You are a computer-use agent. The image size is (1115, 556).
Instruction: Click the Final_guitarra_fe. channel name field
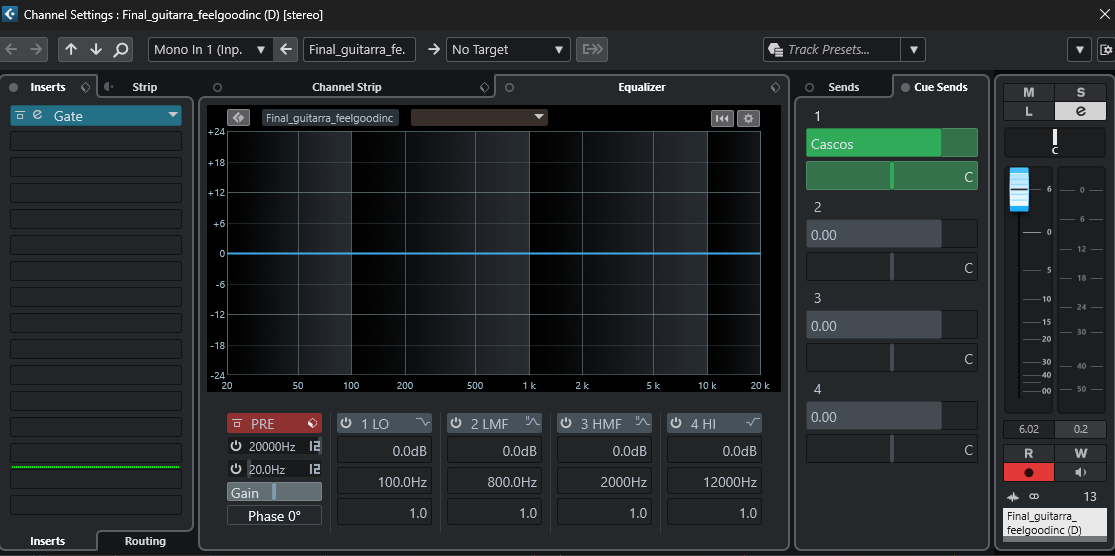[x=359, y=49]
